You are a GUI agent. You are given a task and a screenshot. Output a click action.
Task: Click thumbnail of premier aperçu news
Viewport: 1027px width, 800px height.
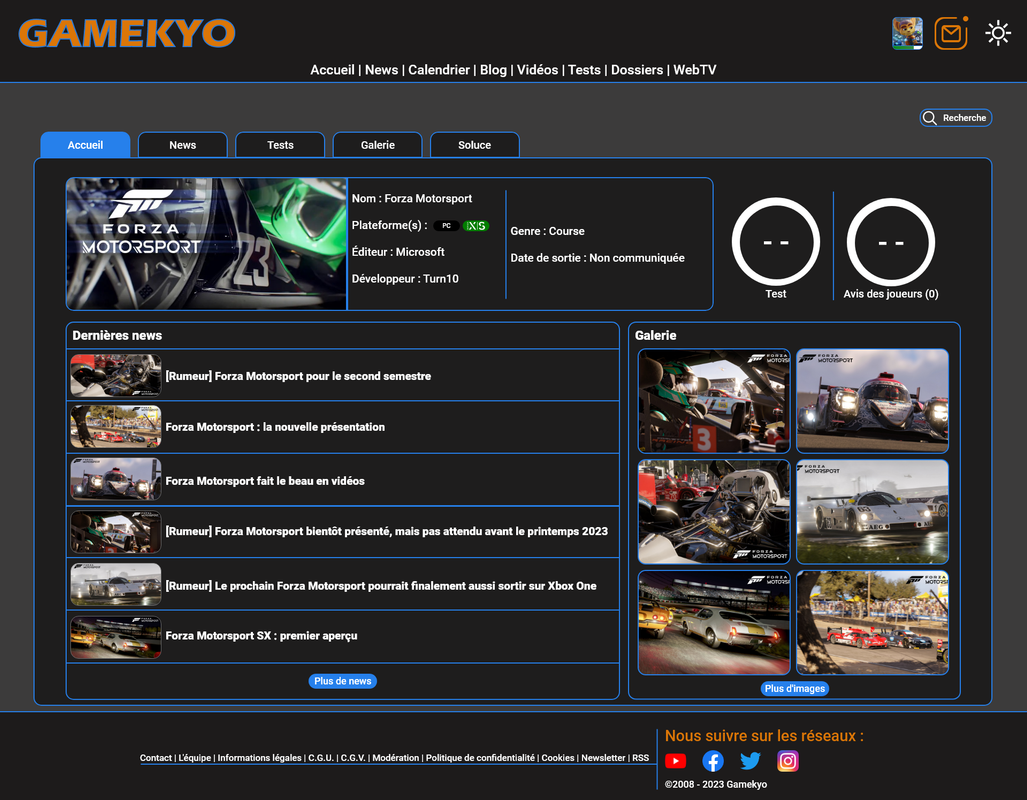point(116,637)
